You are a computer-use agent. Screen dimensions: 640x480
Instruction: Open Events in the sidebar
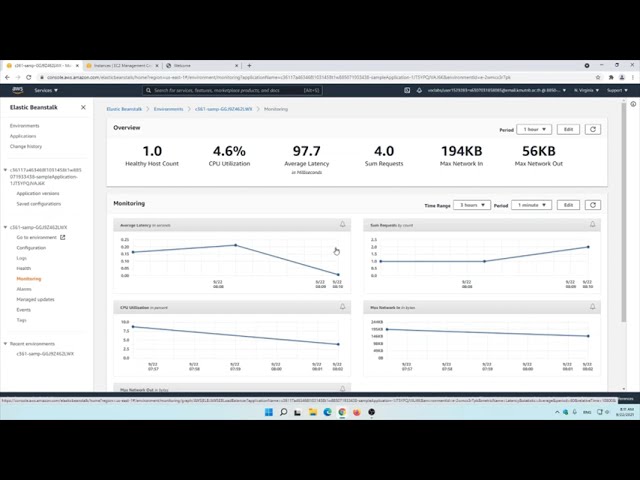coord(23,310)
